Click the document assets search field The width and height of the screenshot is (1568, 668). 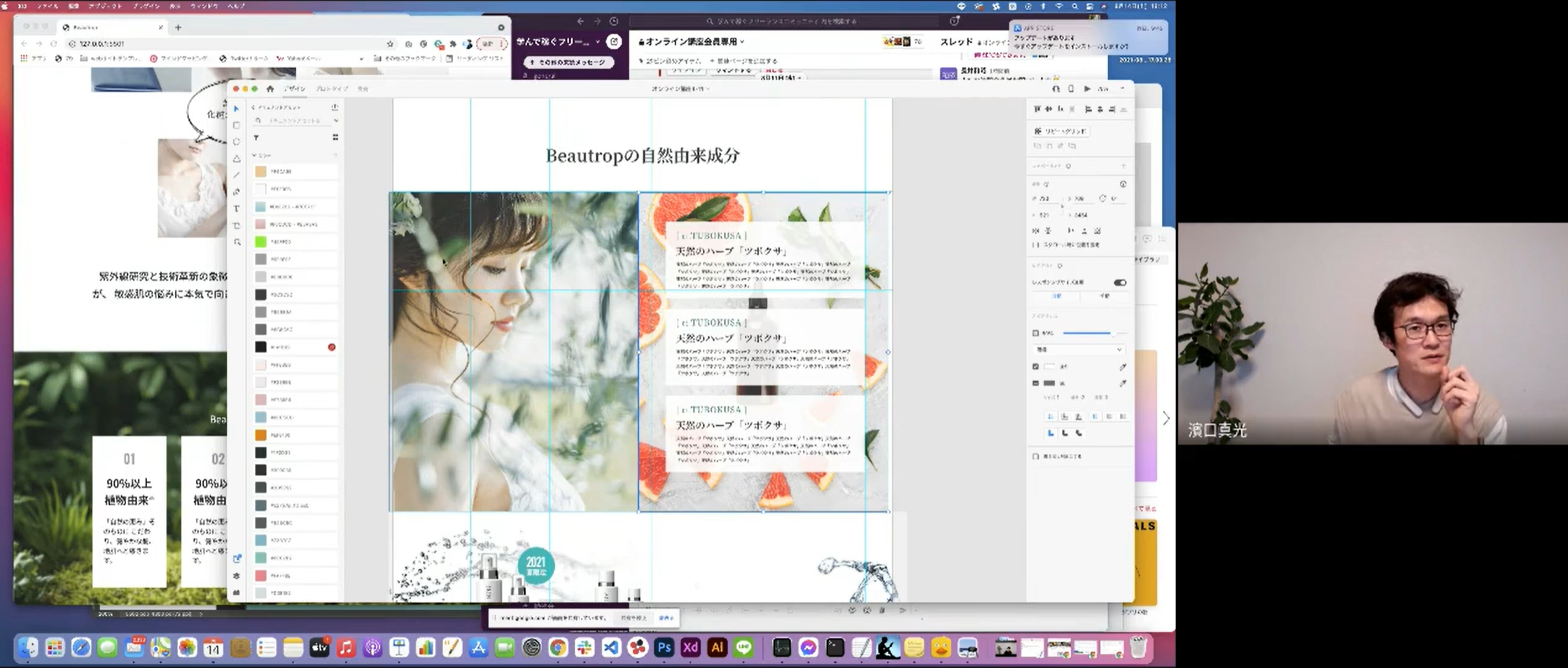coord(295,121)
